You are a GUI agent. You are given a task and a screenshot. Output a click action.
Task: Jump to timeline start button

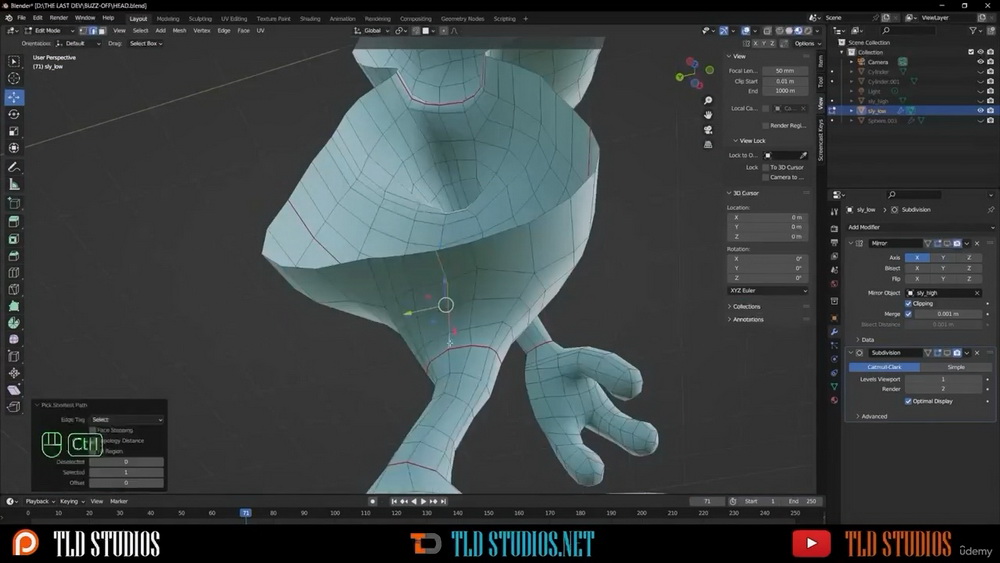(394, 501)
